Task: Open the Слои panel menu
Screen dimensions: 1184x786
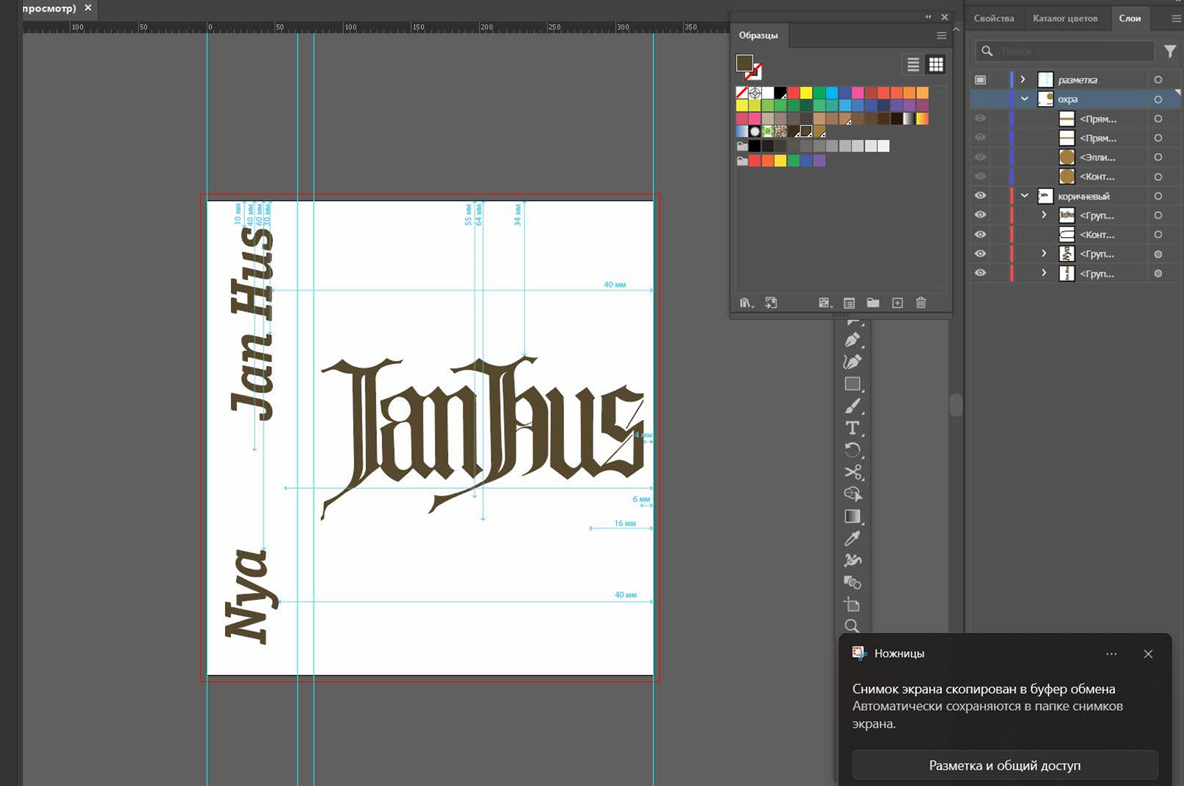Action: [1176, 18]
